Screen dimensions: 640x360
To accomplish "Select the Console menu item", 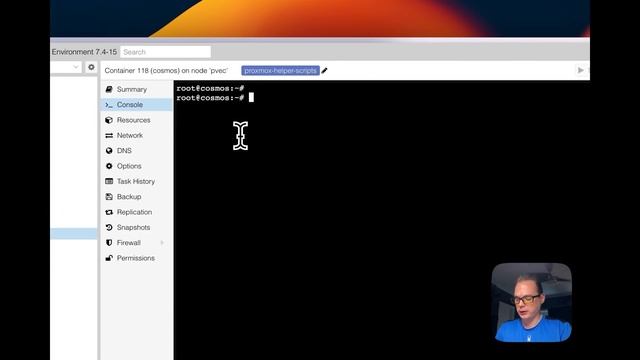I will coord(136,105).
